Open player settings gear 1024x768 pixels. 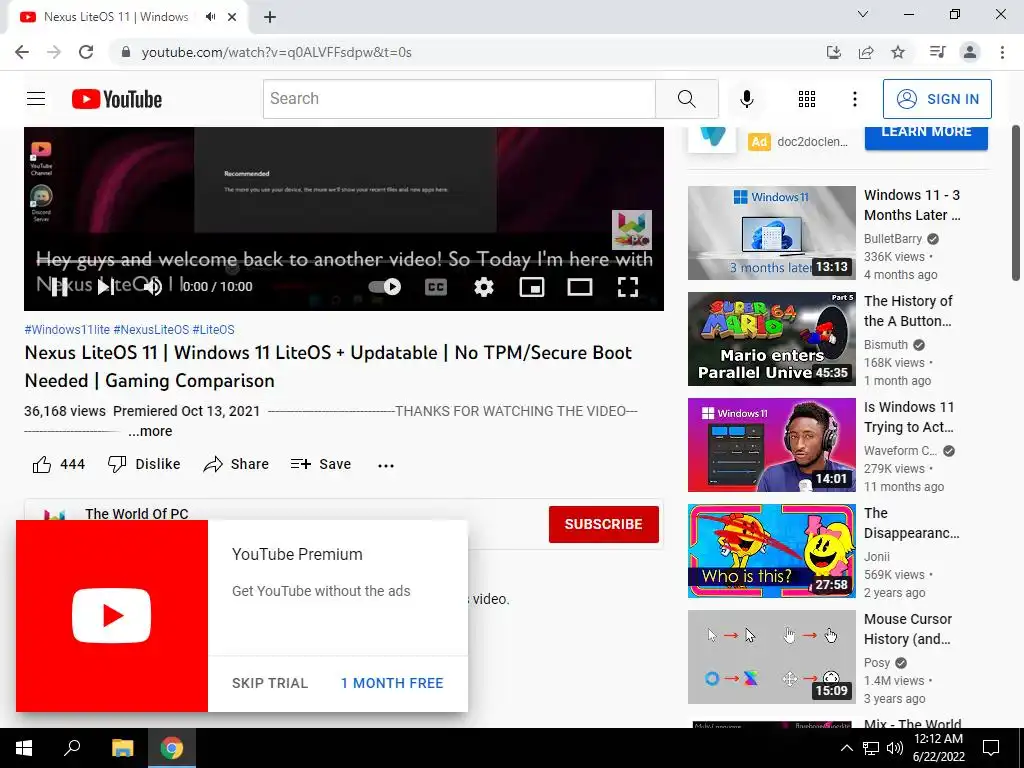(x=484, y=287)
